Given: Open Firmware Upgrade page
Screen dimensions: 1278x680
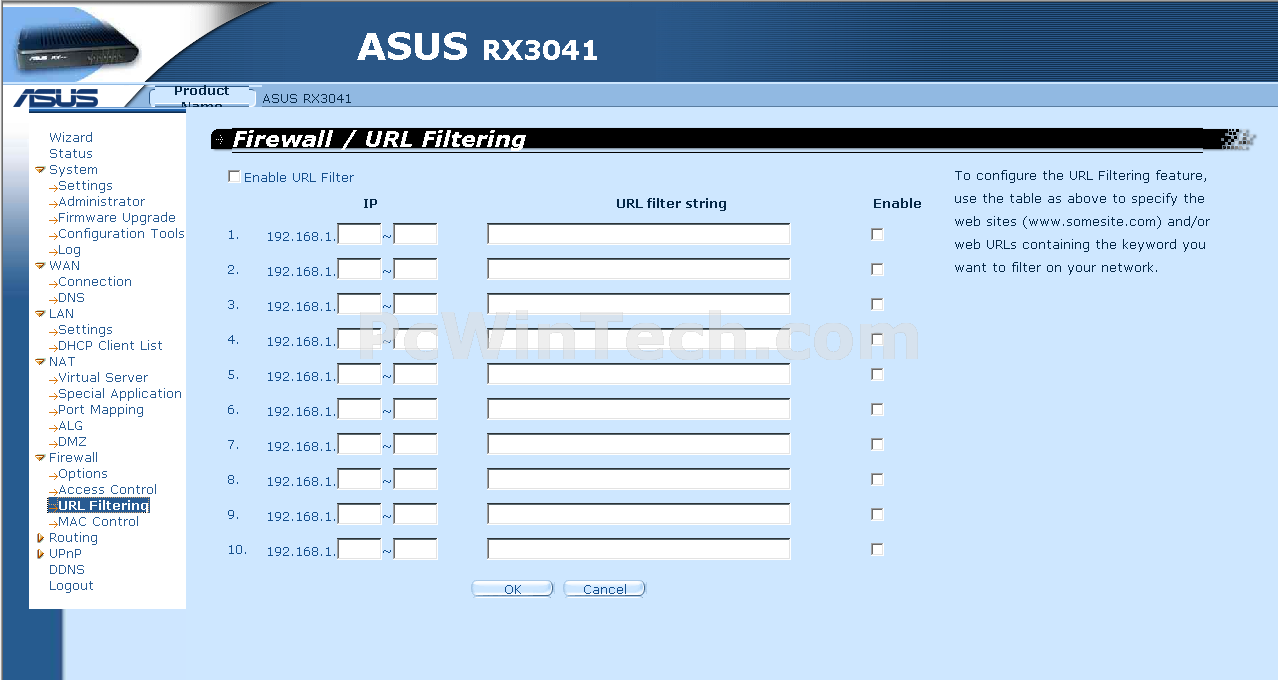Looking at the screenshot, I should [x=117, y=218].
